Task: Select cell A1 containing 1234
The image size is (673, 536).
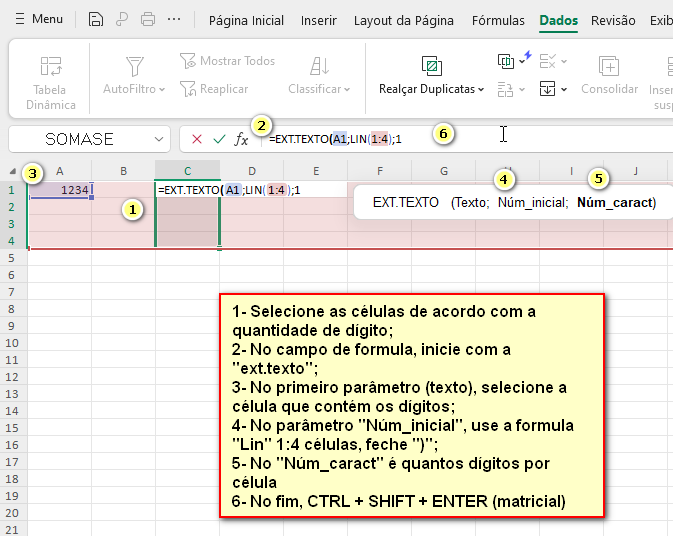Action: click(60, 189)
